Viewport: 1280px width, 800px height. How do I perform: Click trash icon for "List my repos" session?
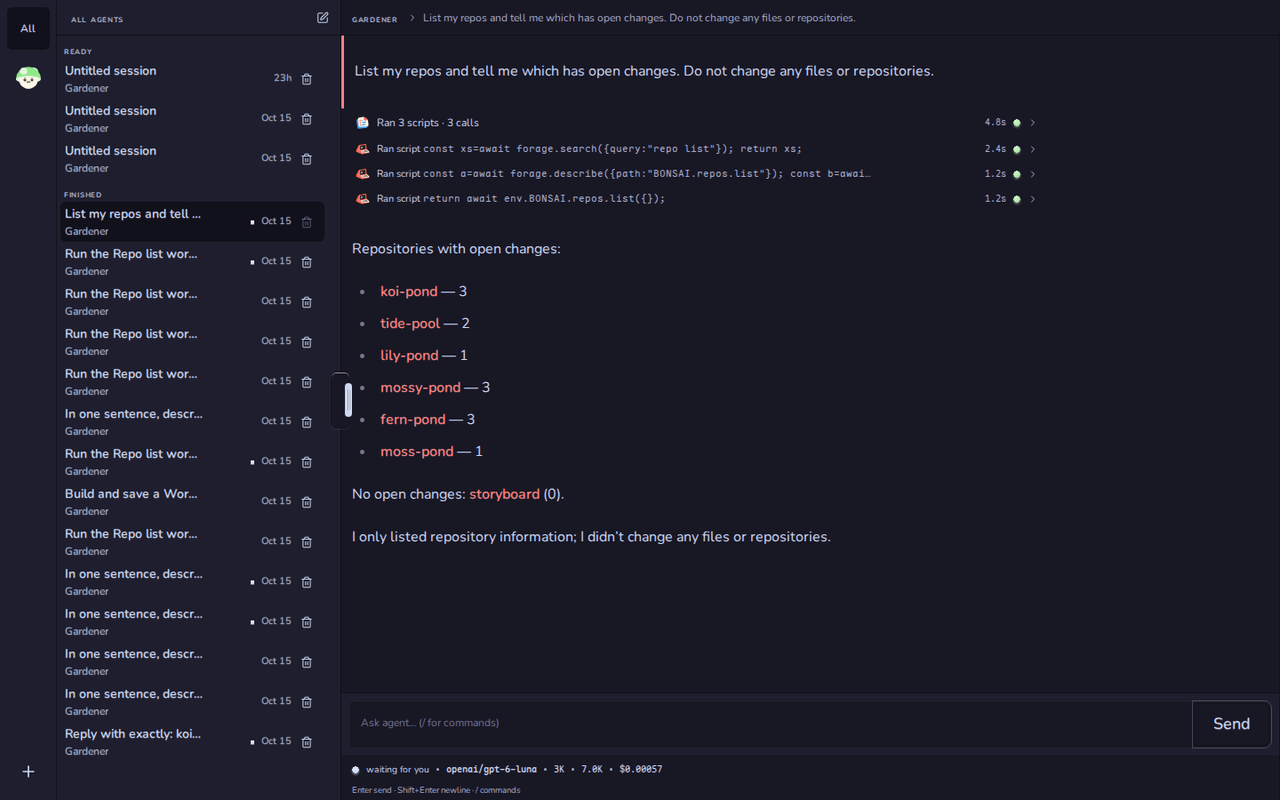pyautogui.click(x=307, y=222)
